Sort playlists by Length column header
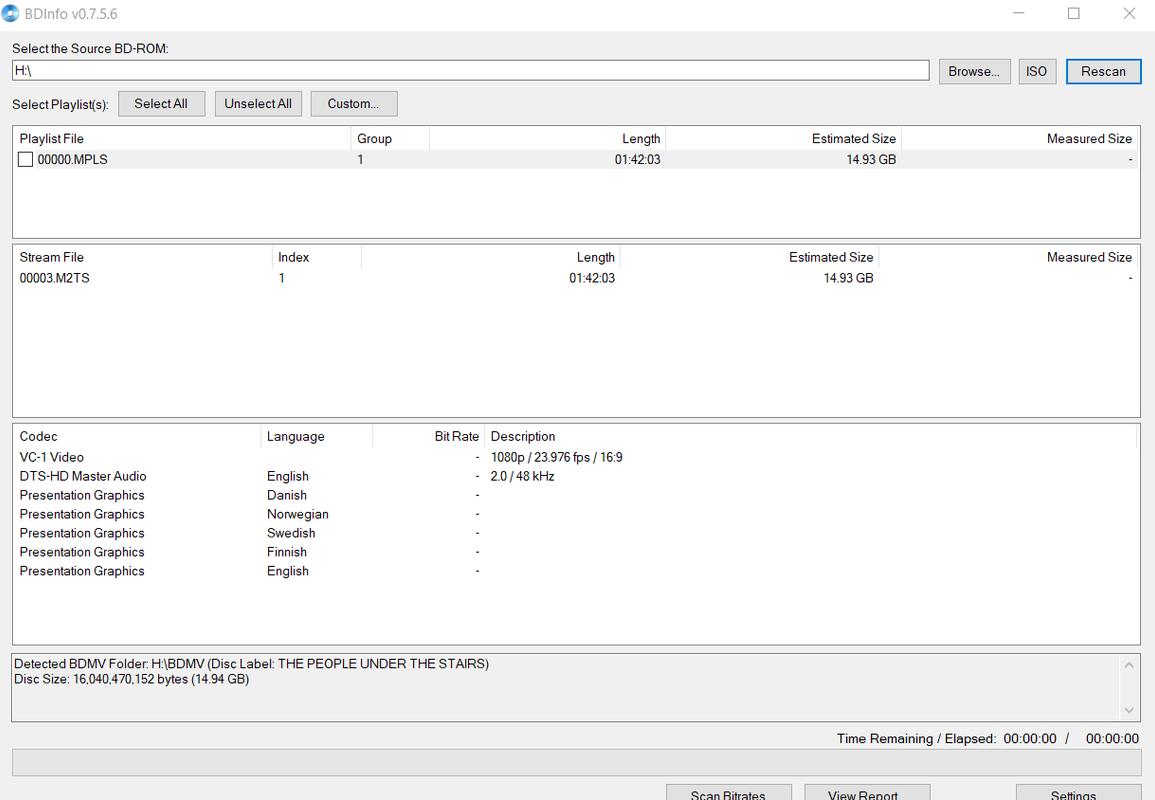The width and height of the screenshot is (1155, 800). pyautogui.click(x=547, y=138)
